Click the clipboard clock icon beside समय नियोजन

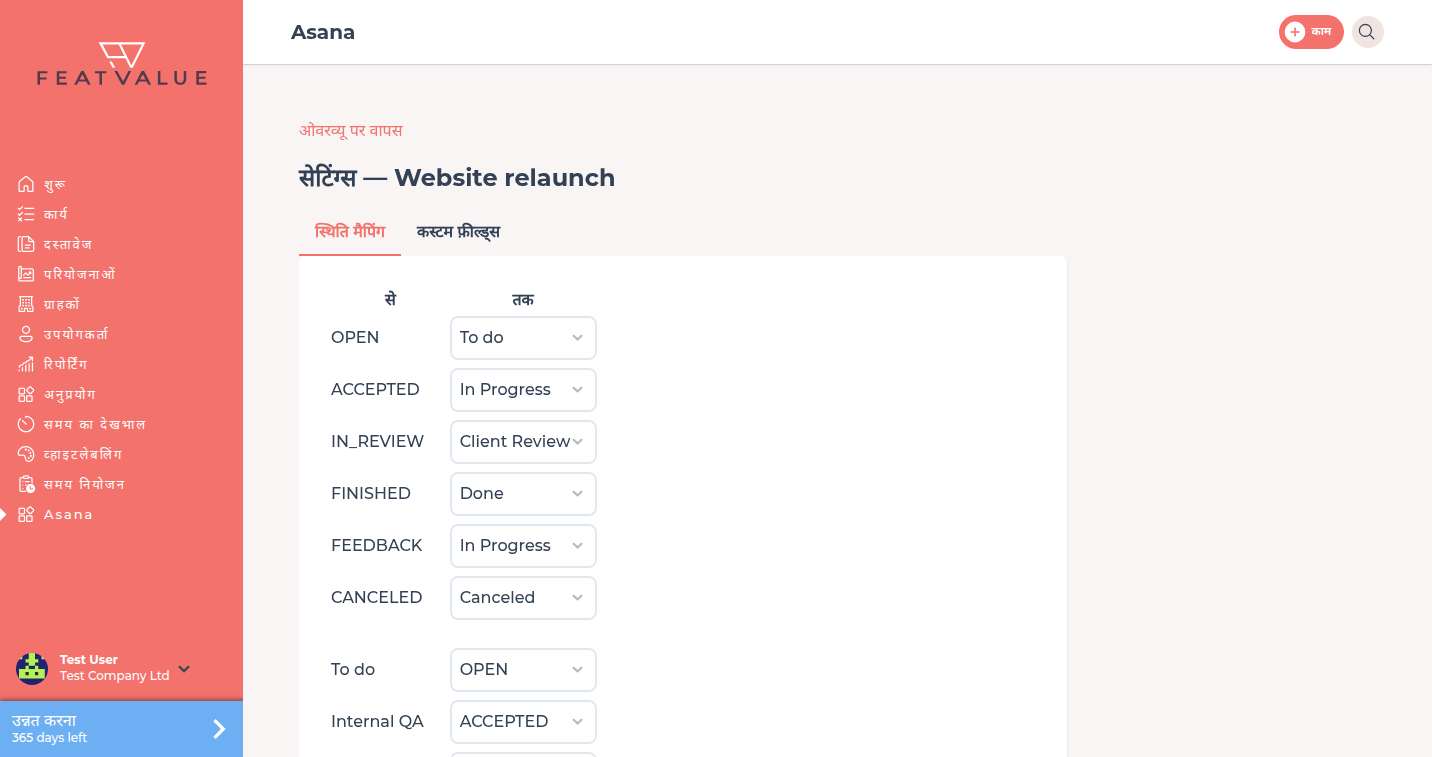(26, 484)
